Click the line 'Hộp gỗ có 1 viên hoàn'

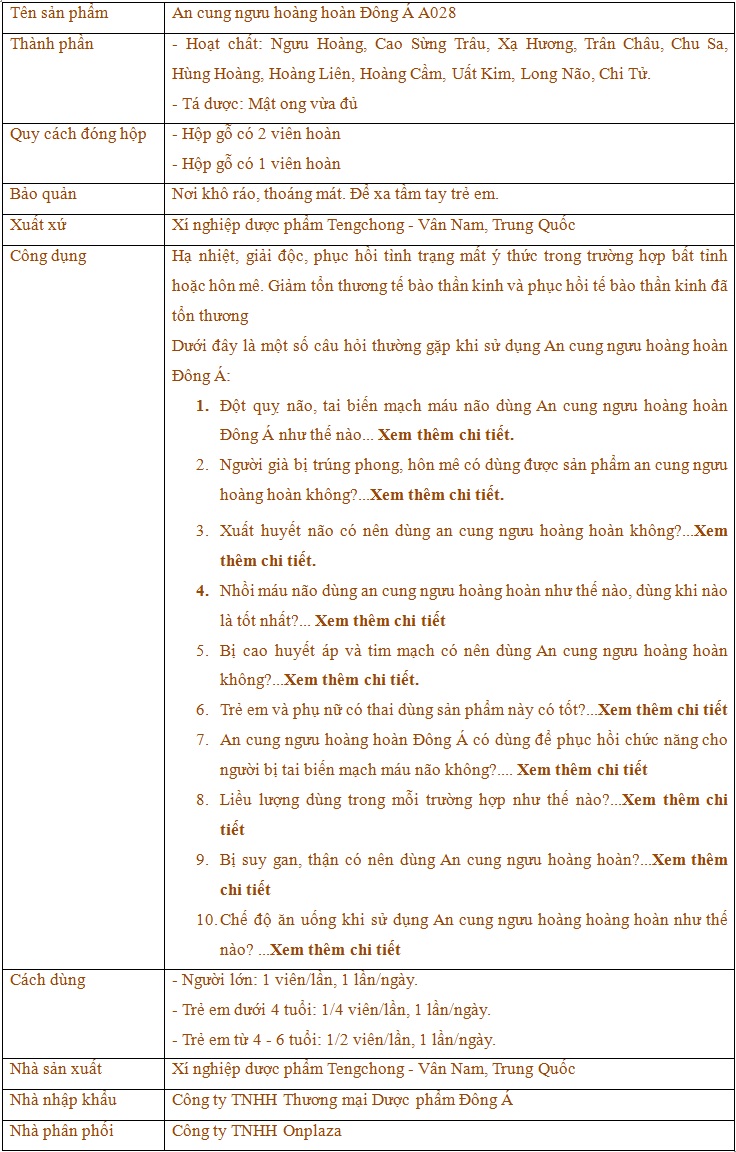tap(256, 164)
